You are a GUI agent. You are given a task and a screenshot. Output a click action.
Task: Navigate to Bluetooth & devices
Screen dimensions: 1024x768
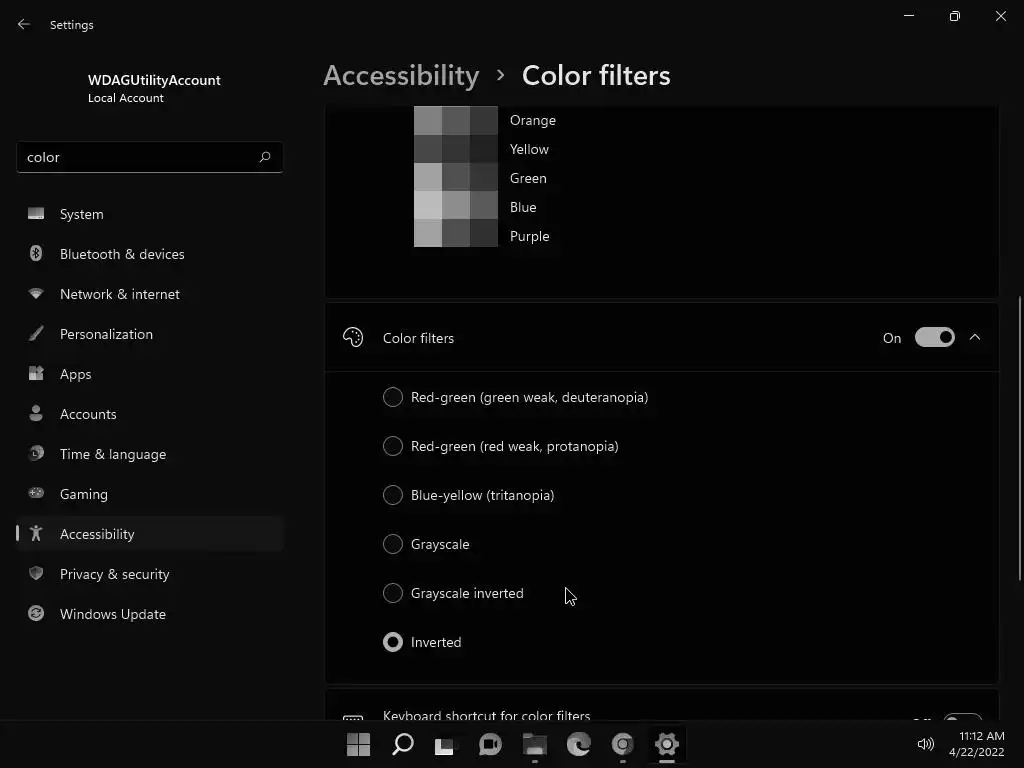[122, 254]
